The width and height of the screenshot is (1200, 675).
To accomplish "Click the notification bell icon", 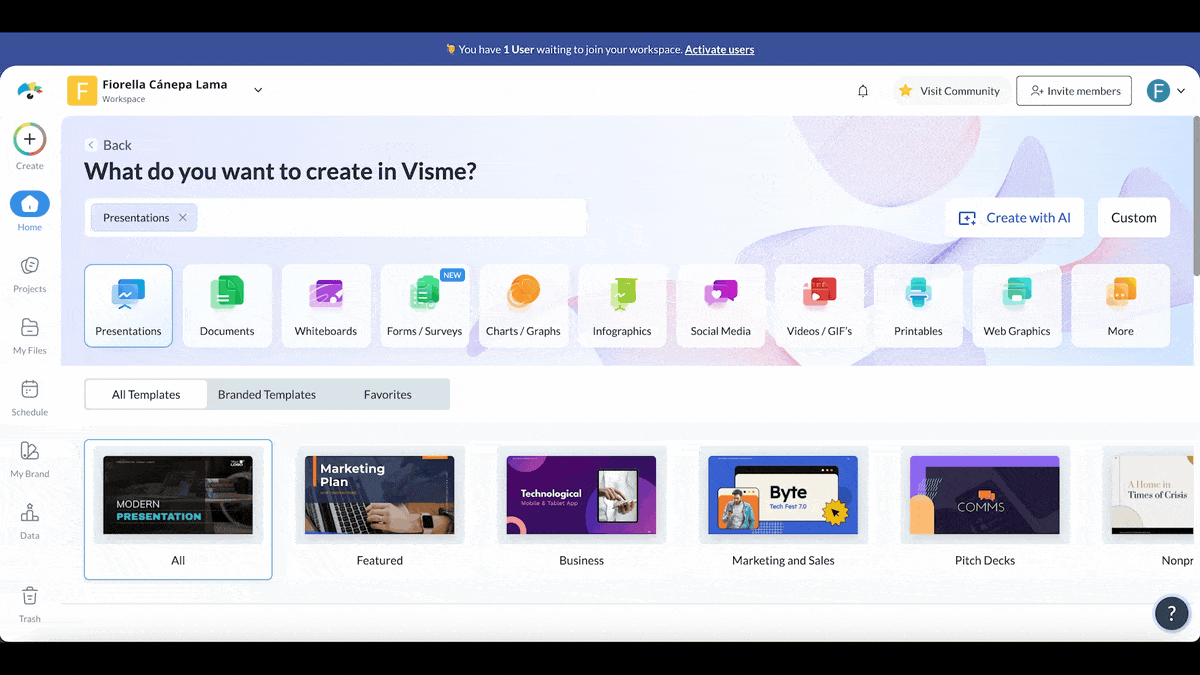I will pos(862,90).
